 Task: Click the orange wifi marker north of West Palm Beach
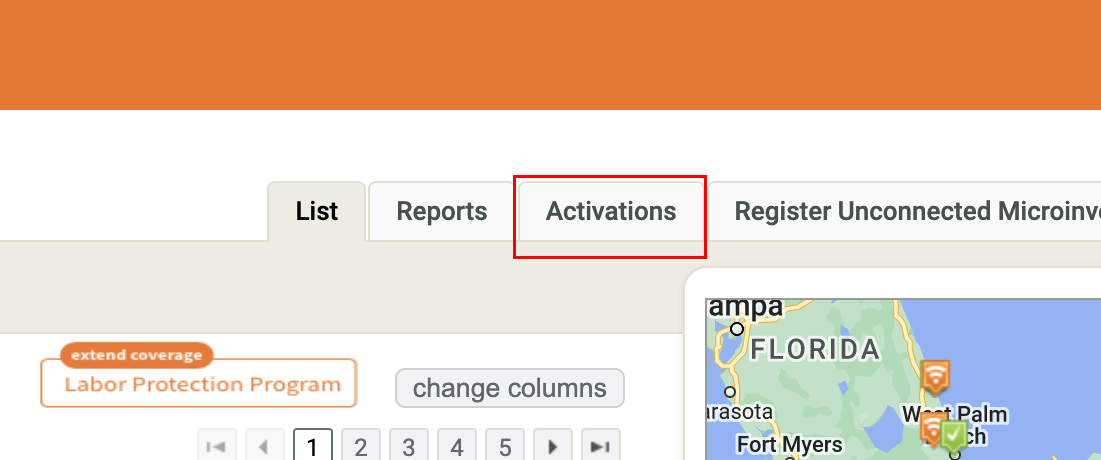pos(935,376)
